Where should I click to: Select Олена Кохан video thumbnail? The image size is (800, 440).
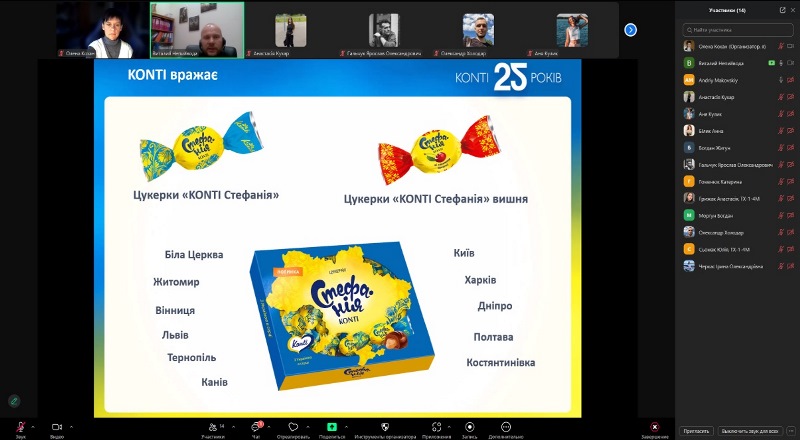[x=103, y=30]
